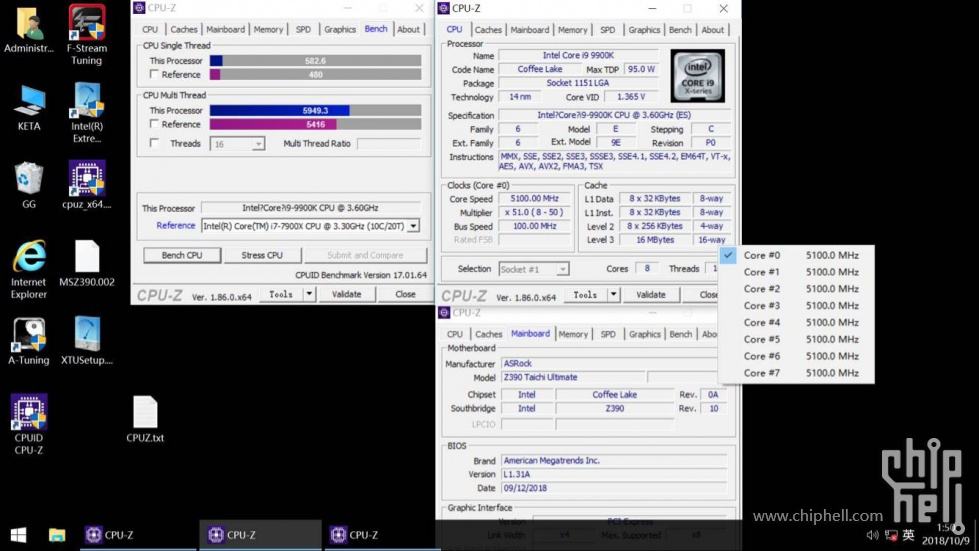The width and height of the screenshot is (979, 551).
Task: Open the CPUZ.txt file icon
Action: 145,419
